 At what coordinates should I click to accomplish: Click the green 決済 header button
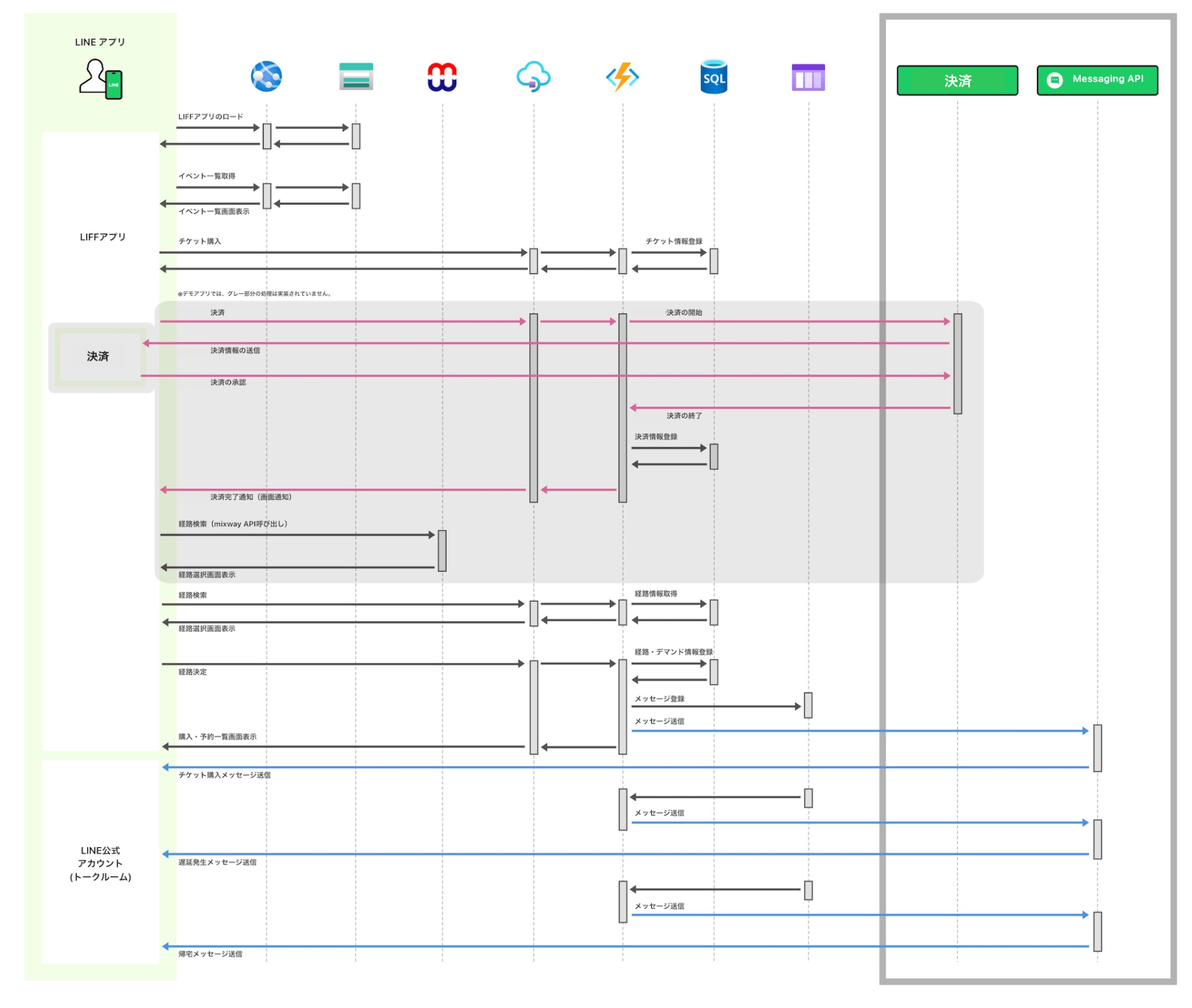pos(956,80)
